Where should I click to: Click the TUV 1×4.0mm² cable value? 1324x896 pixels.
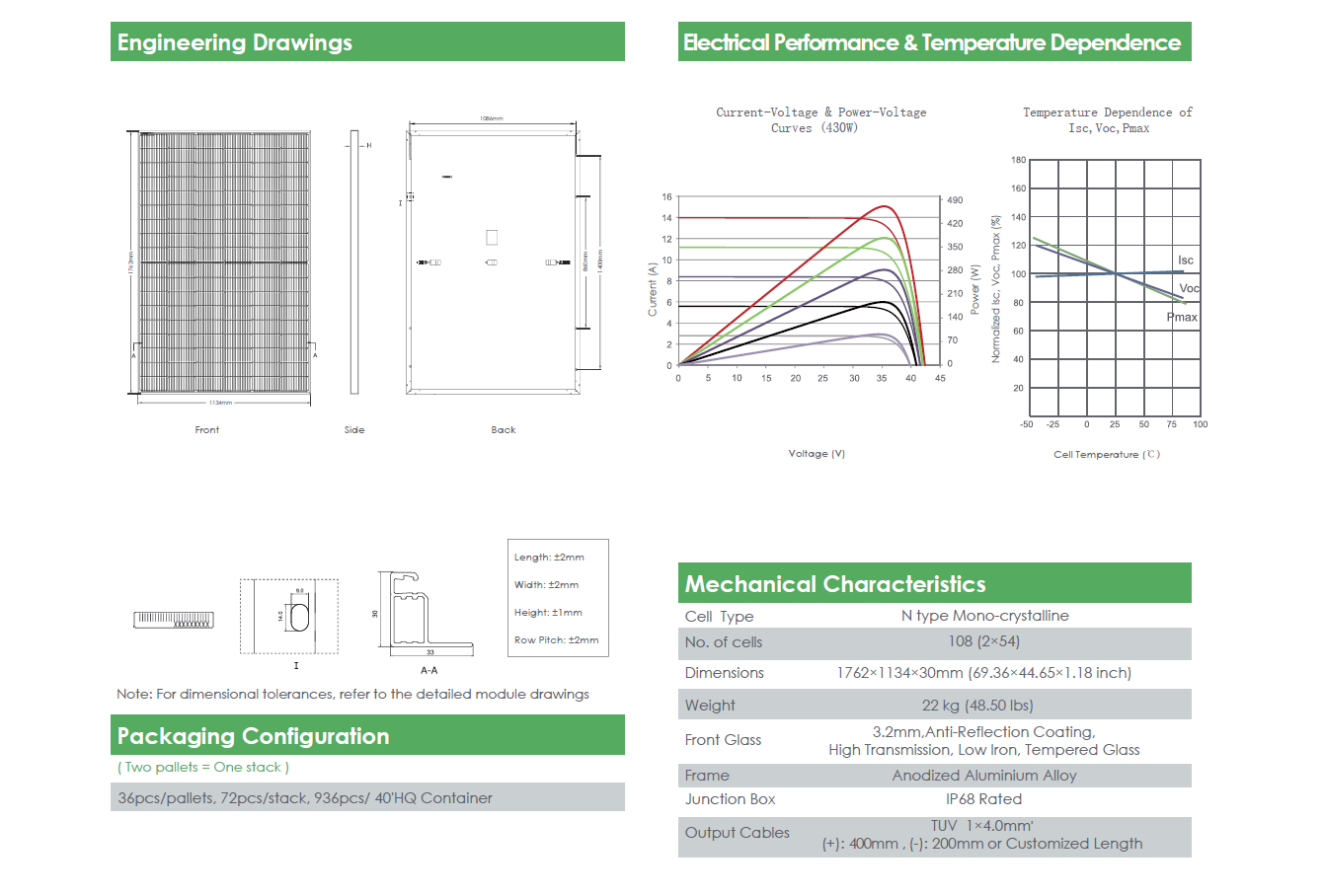(982, 835)
